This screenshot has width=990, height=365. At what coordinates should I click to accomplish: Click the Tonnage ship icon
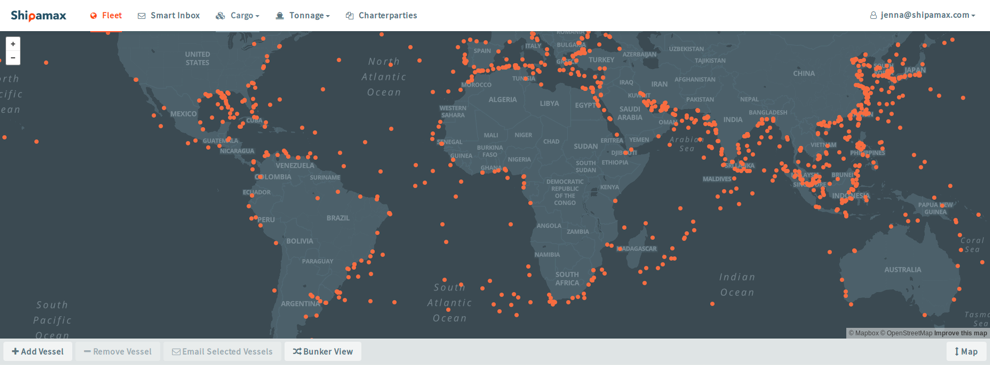pyautogui.click(x=279, y=15)
